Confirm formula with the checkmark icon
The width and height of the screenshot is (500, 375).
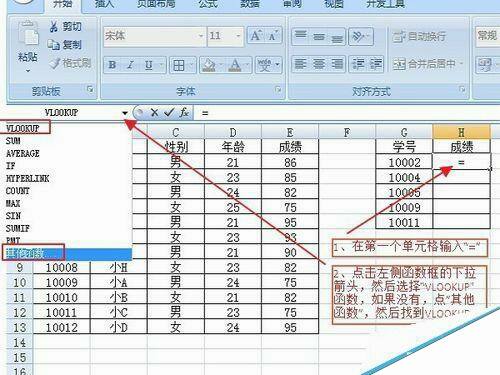tap(169, 113)
